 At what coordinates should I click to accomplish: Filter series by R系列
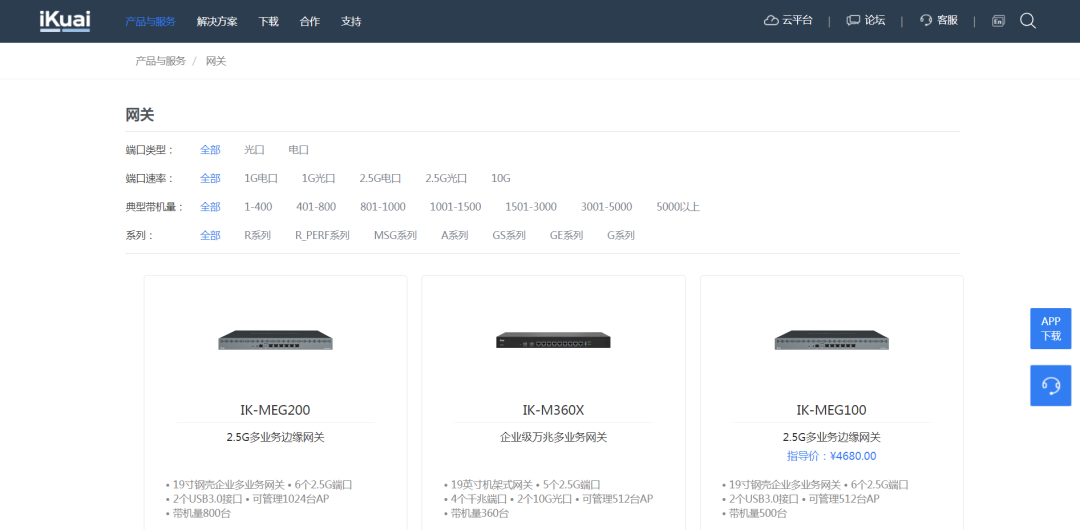tap(258, 235)
